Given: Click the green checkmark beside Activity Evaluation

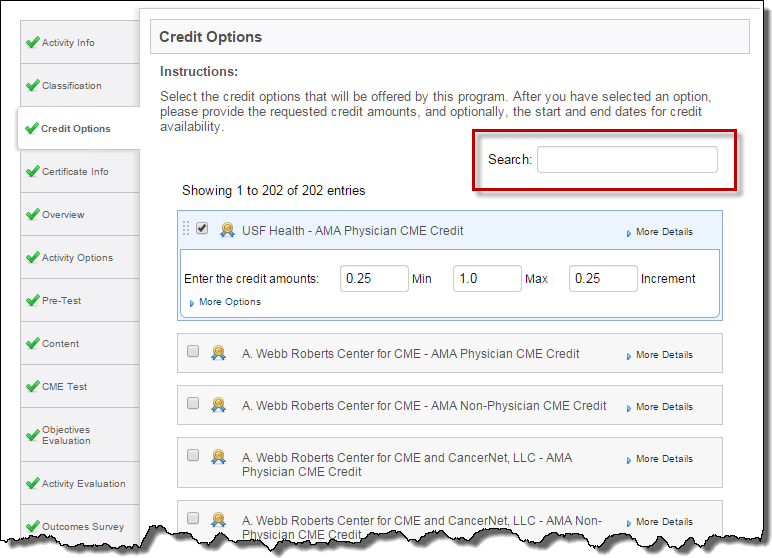Looking at the screenshot, I should coord(32,483).
